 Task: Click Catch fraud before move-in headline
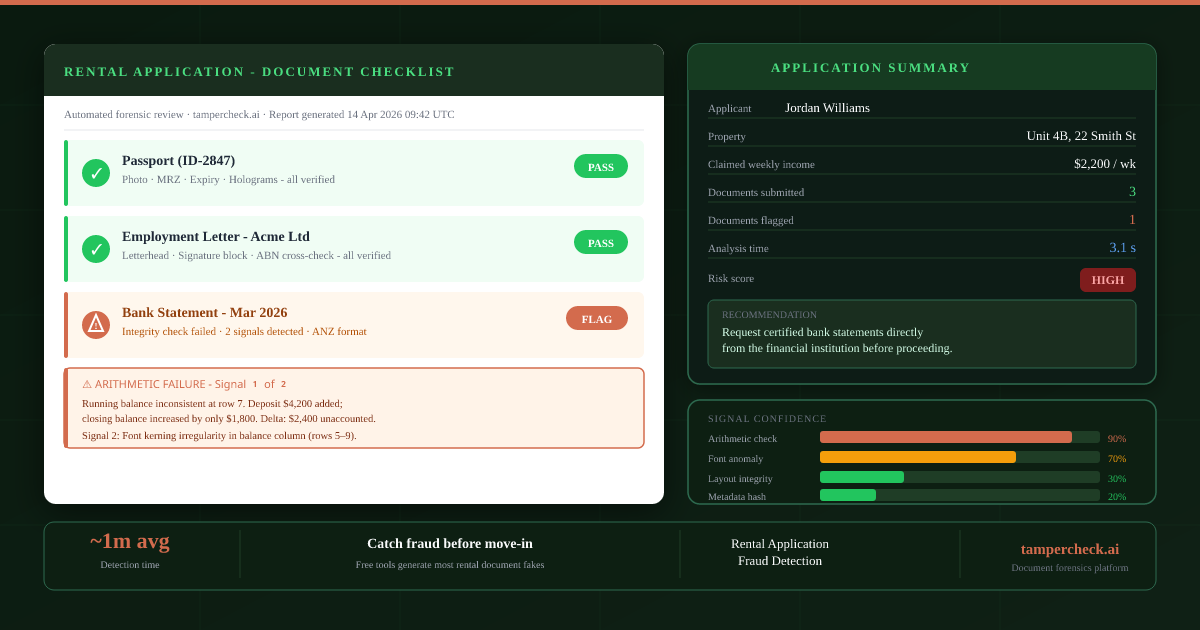click(450, 544)
